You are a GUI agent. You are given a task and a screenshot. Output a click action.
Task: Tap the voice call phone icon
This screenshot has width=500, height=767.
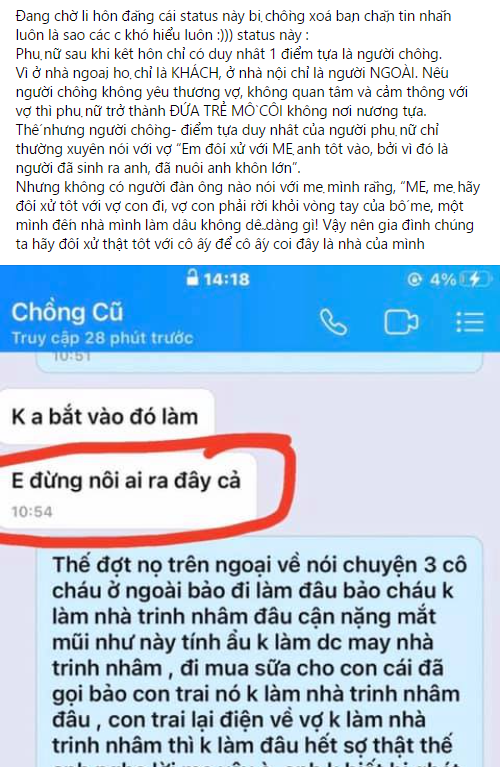(333, 322)
